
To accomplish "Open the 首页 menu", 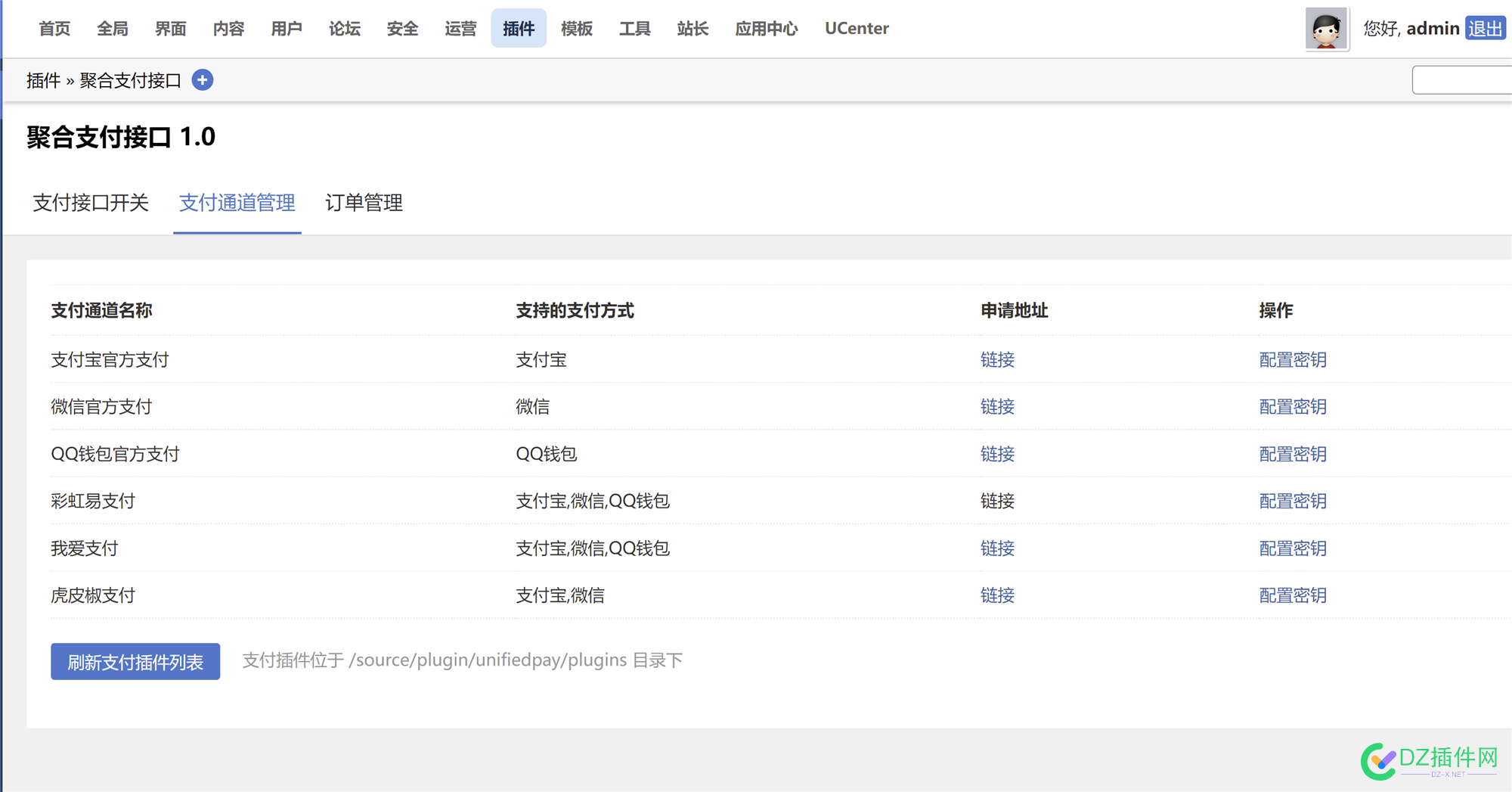I will point(54,29).
